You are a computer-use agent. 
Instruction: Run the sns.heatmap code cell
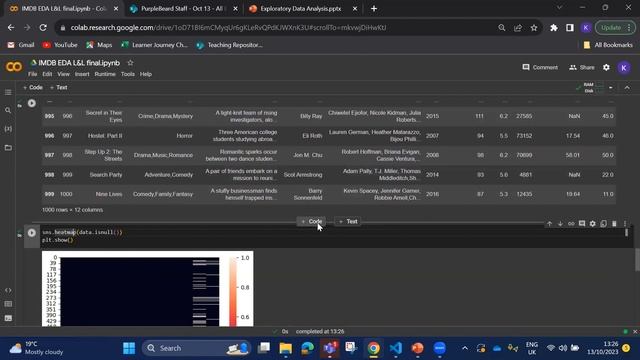(32, 233)
